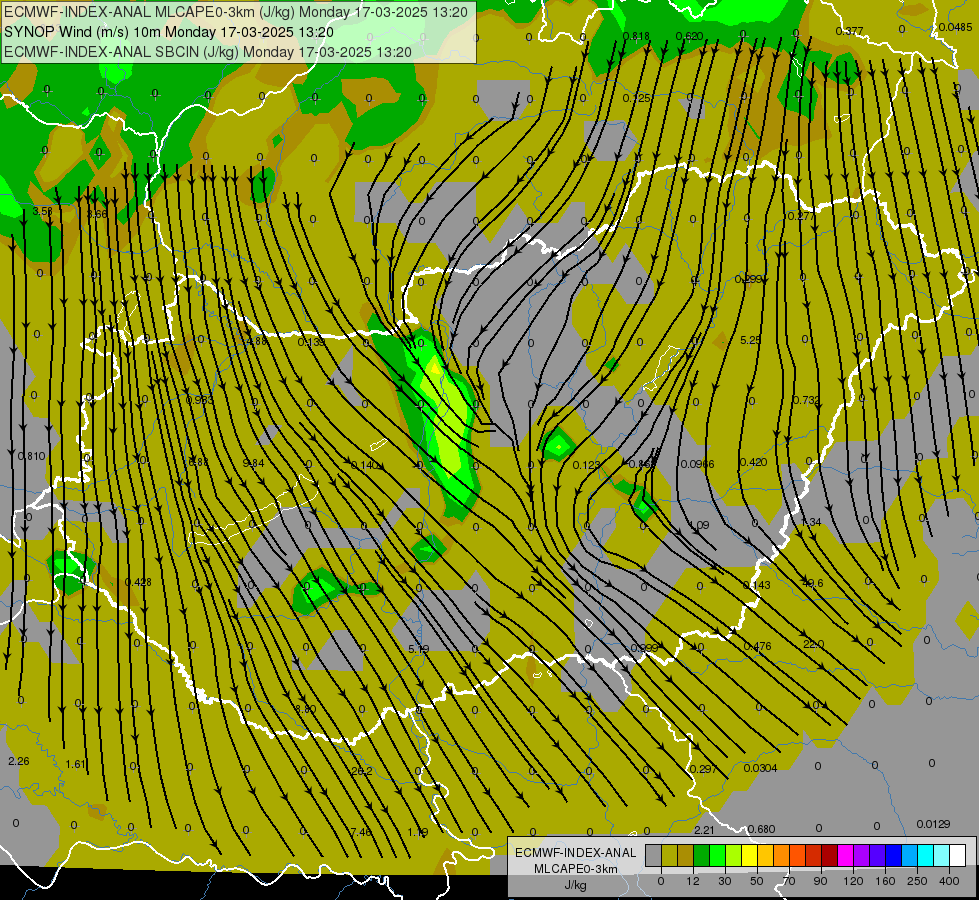The image size is (979, 900).
Task: Click the value '8.80' on the map
Action: tap(305, 709)
